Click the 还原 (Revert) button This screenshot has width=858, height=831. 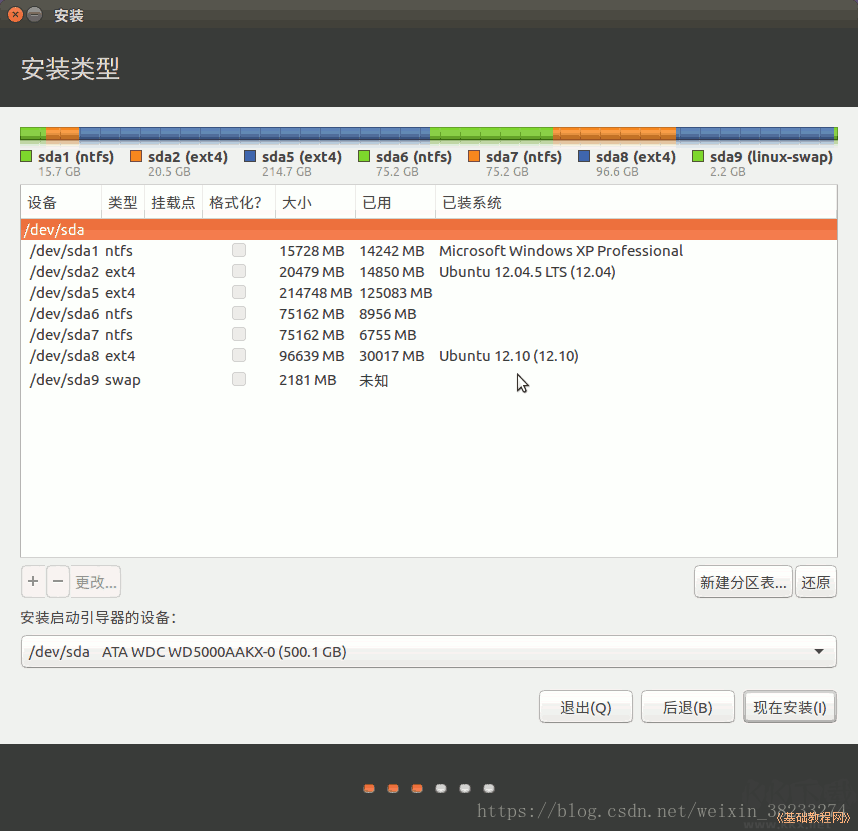816,581
